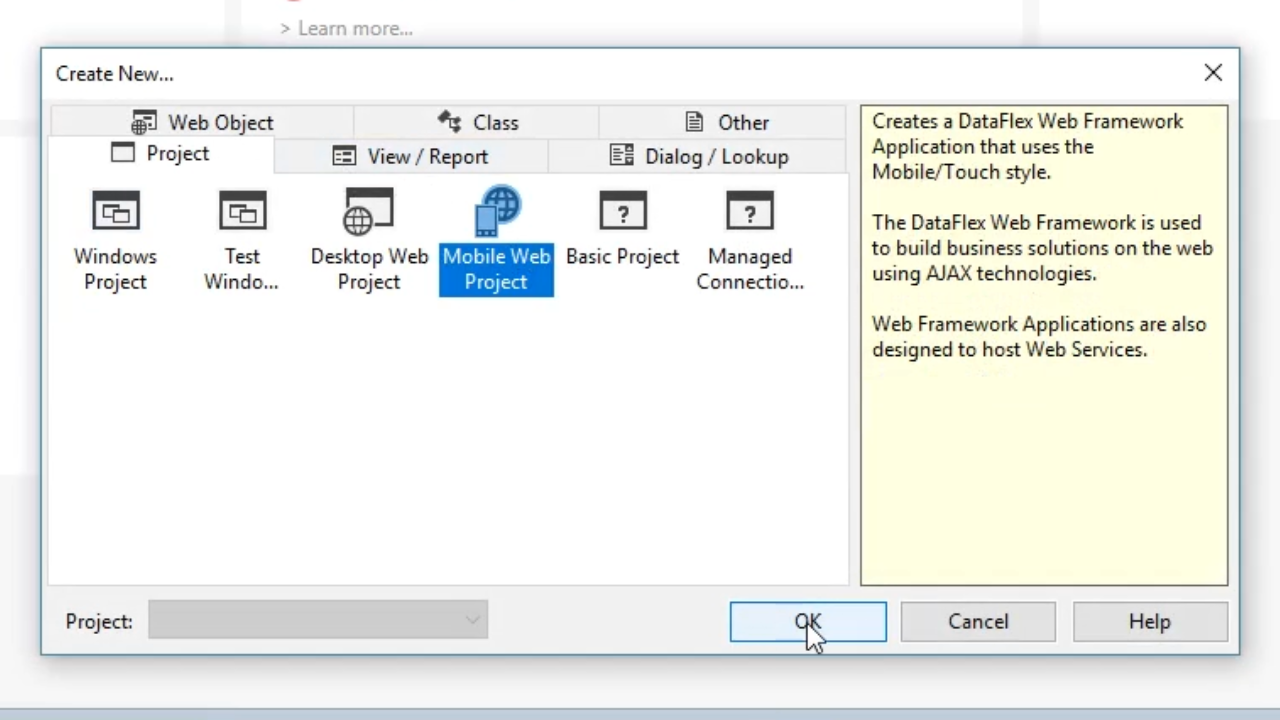The height and width of the screenshot is (720, 1280).
Task: Select the Project tab
Action: coord(161,154)
